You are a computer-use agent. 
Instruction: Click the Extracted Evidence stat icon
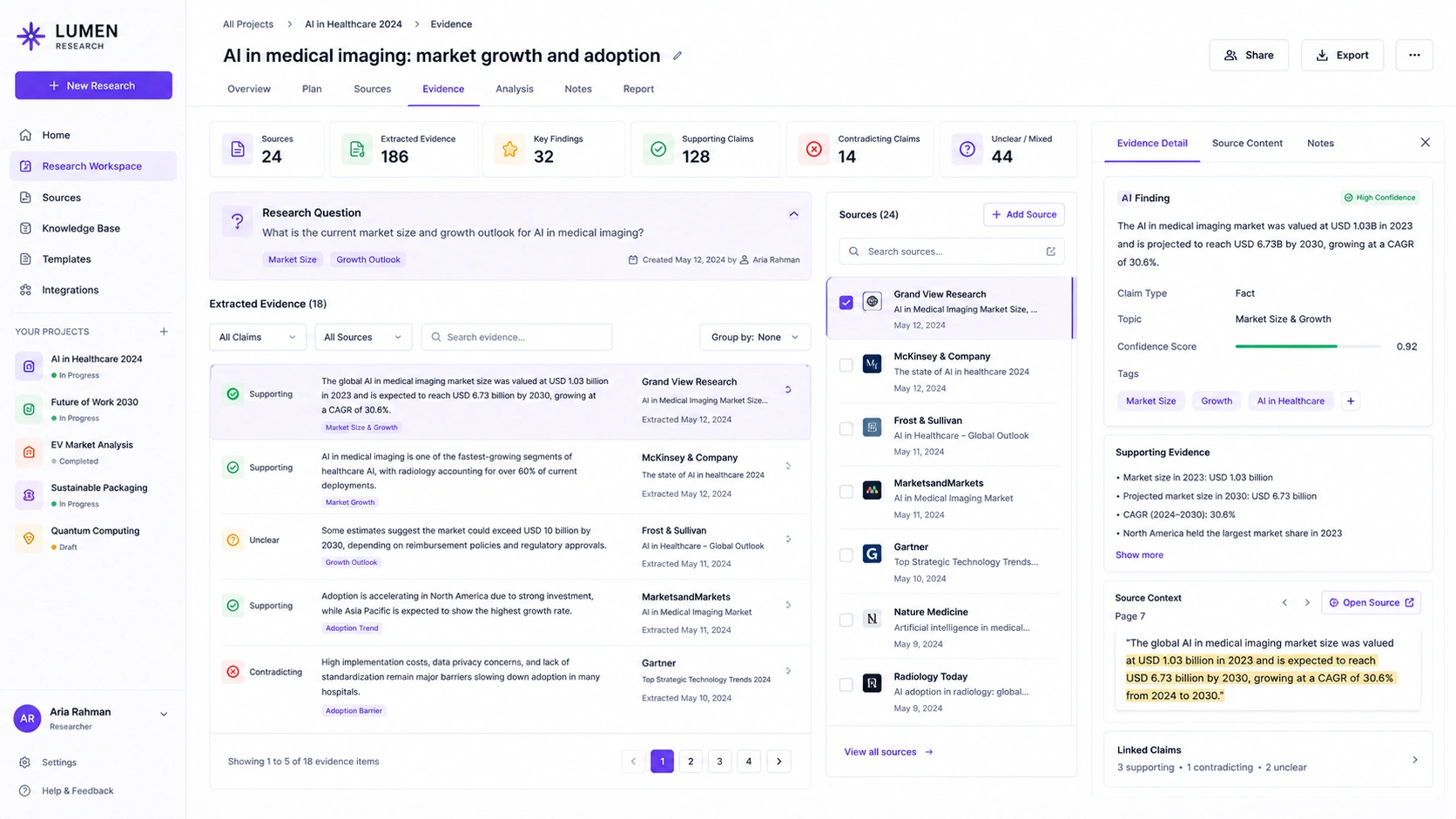pyautogui.click(x=357, y=150)
